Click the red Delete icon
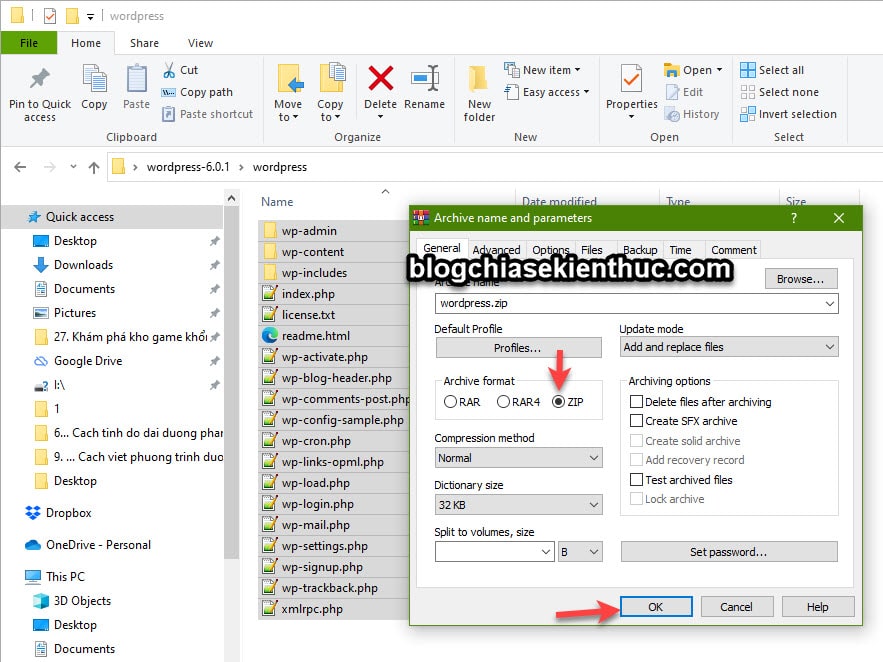This screenshot has width=883, height=662. 381,78
